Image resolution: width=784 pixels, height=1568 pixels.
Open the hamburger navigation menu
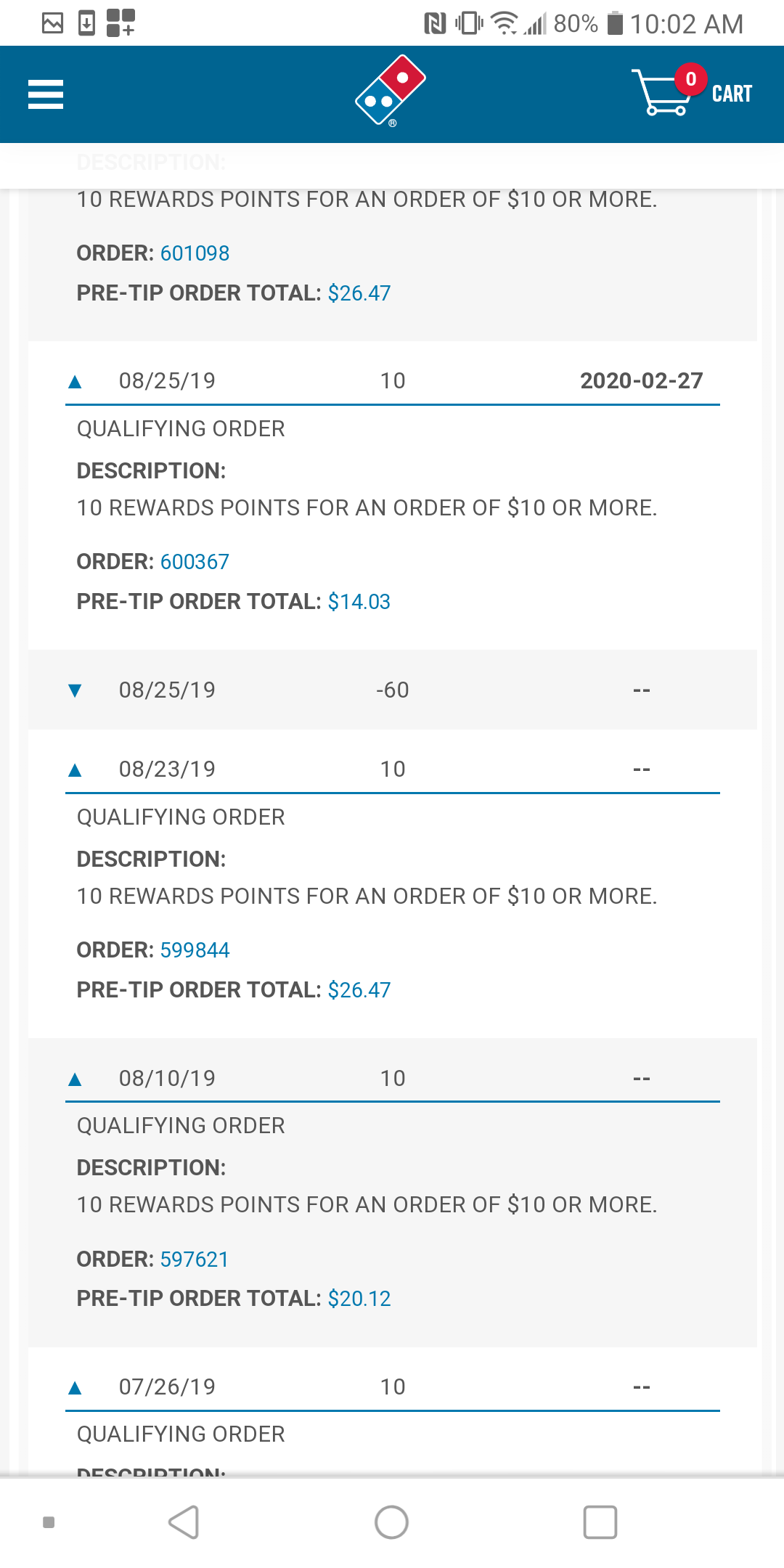click(x=44, y=94)
